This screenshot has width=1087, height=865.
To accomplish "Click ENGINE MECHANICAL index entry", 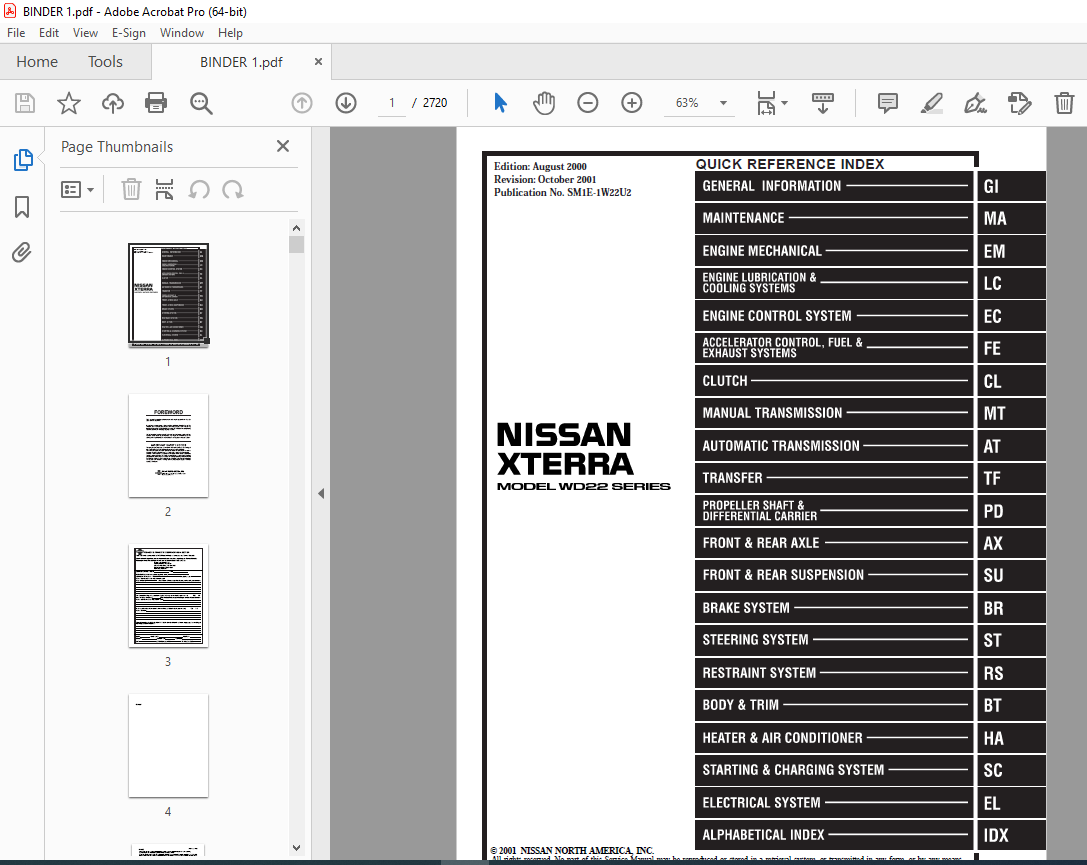I will [x=834, y=251].
